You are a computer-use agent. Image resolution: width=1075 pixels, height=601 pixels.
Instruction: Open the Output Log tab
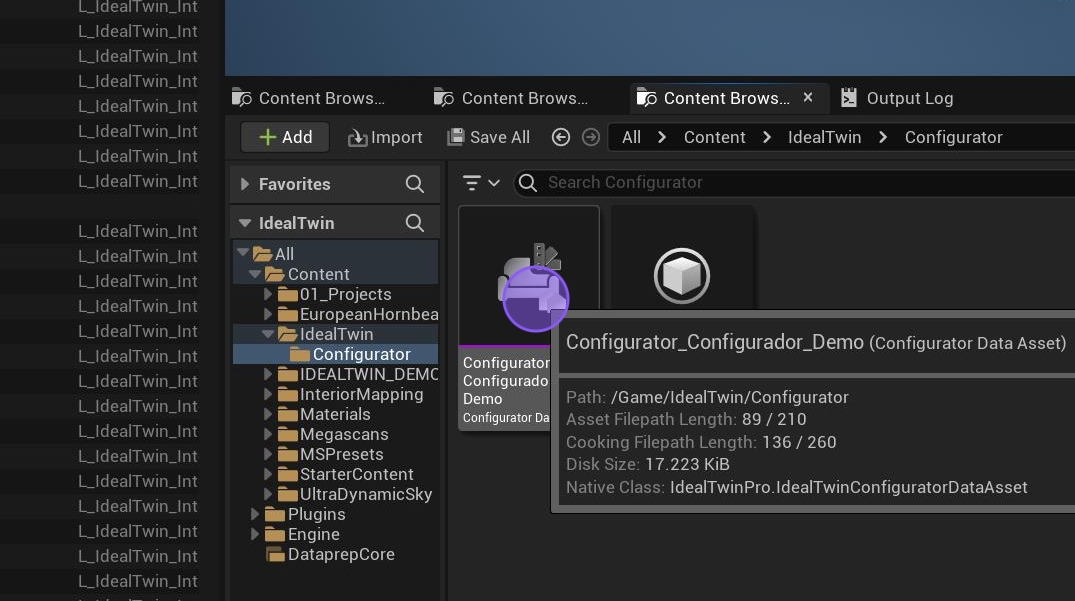[897, 98]
